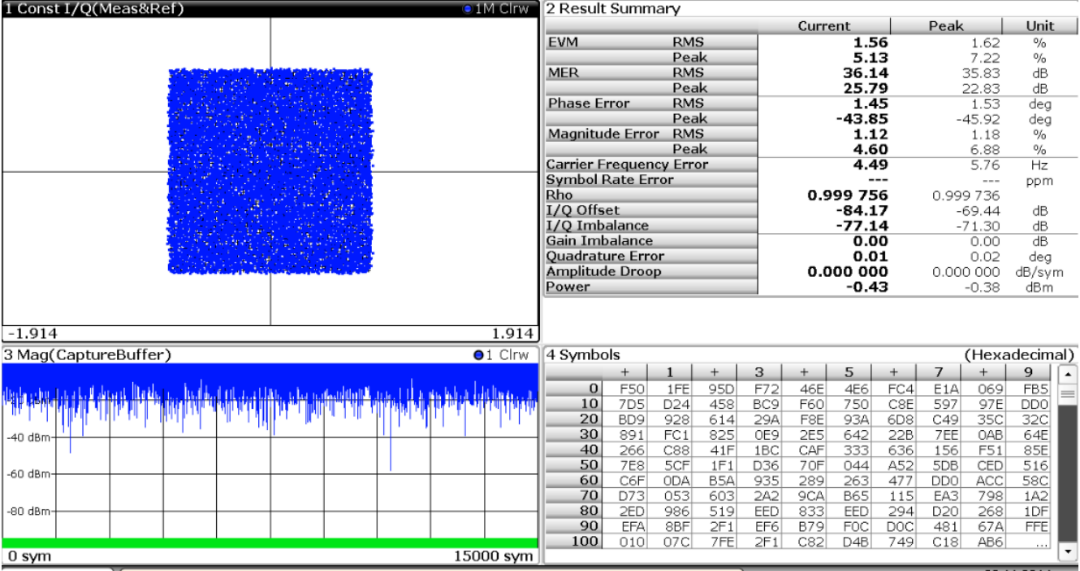Click the symbol table scrollbar thumb
Image resolution: width=1080 pixels, height=571 pixels.
pyautogui.click(x=1067, y=395)
